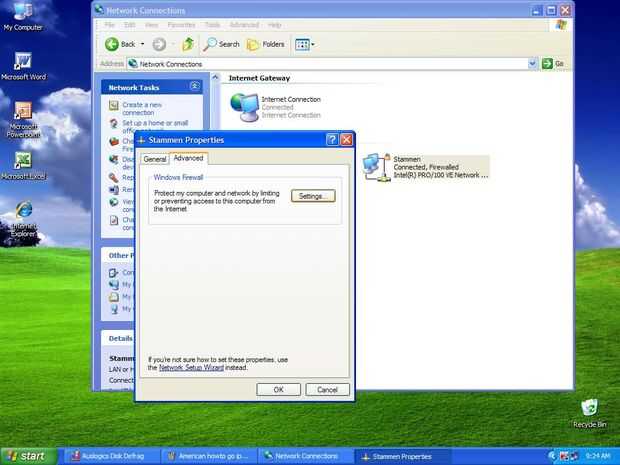Click the Set up home network icon

[114, 124]
